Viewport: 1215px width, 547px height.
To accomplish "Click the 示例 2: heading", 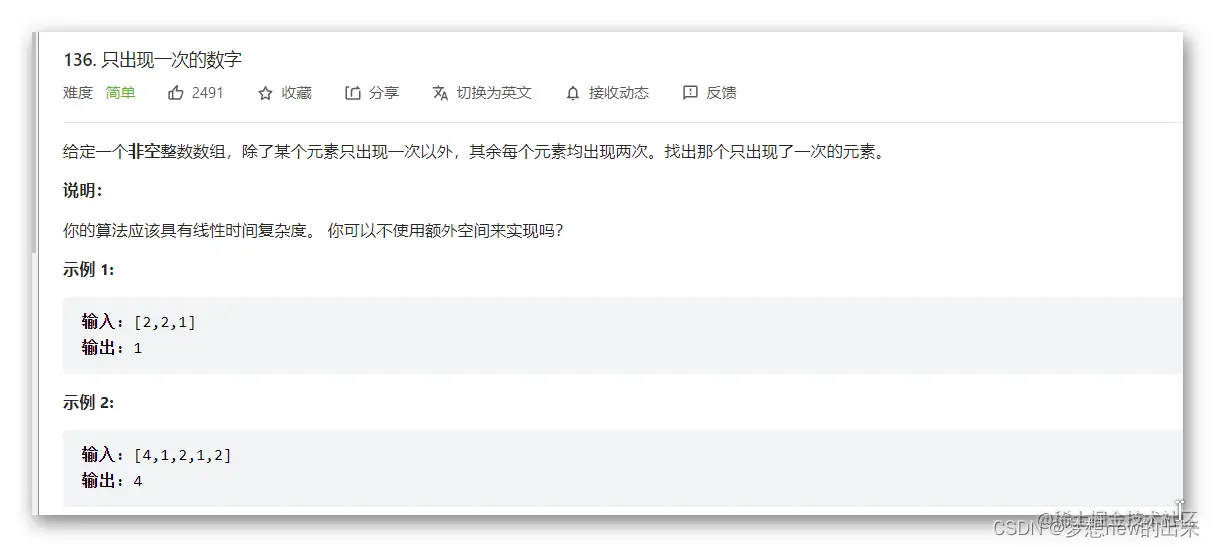I will point(88,403).
